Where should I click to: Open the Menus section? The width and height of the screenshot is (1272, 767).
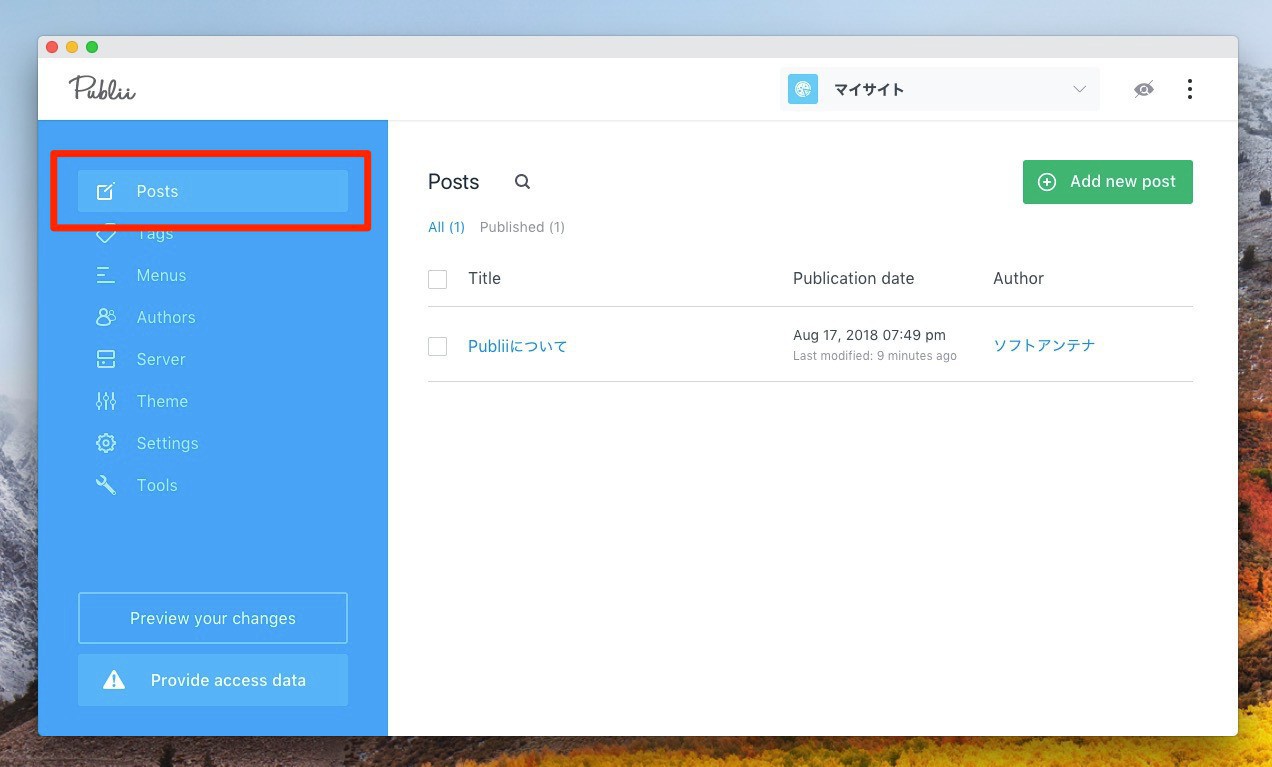161,275
